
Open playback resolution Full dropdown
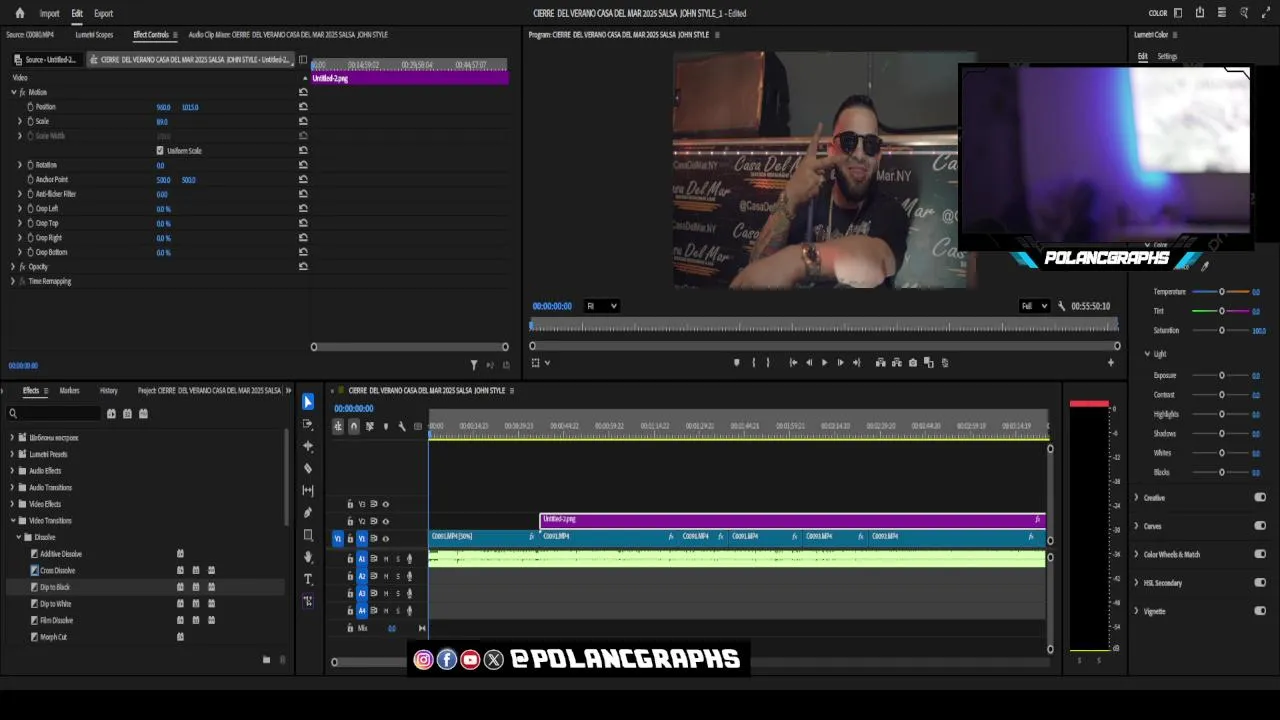[1033, 306]
